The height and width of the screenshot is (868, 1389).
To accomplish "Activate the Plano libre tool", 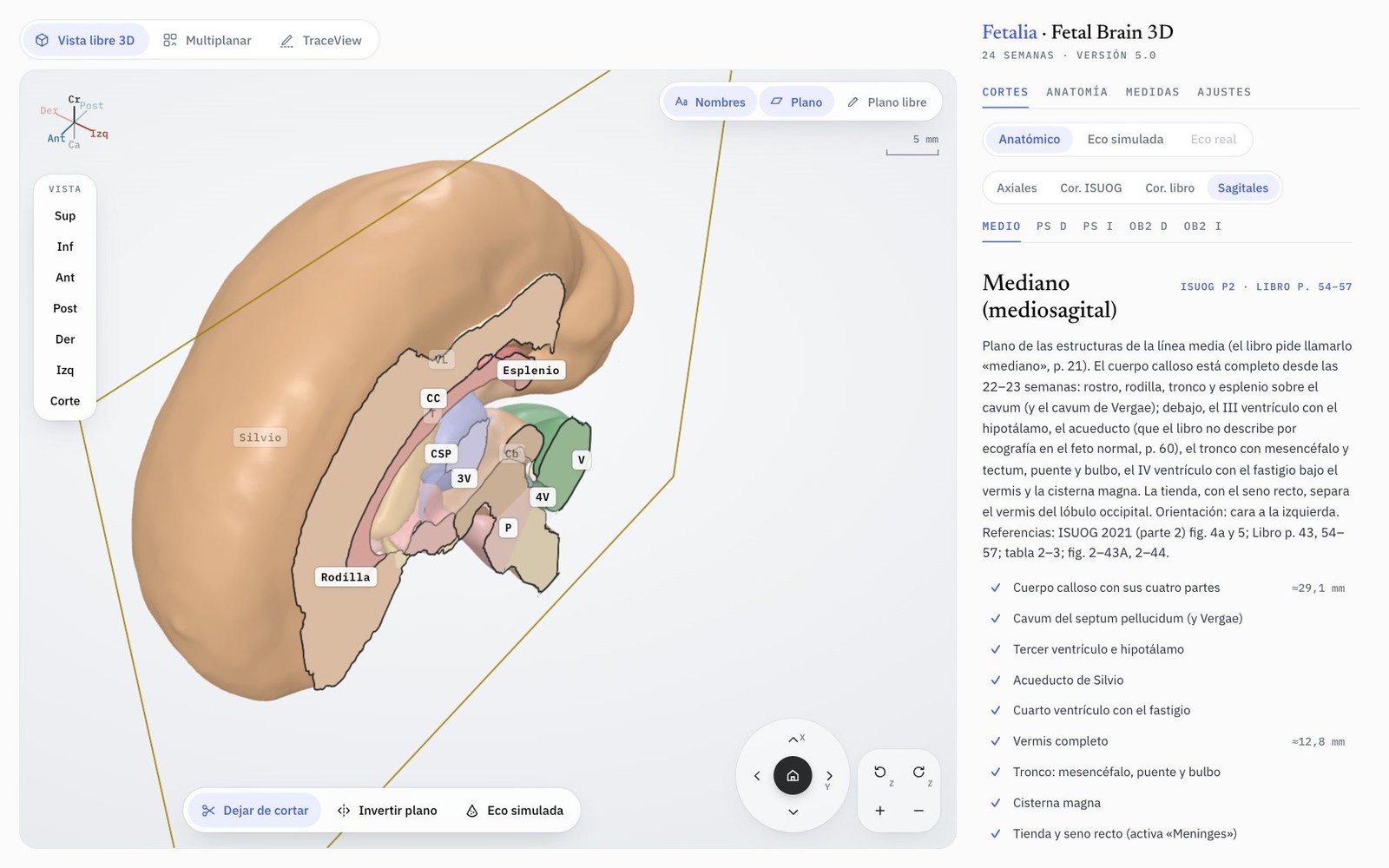I will pos(887,102).
